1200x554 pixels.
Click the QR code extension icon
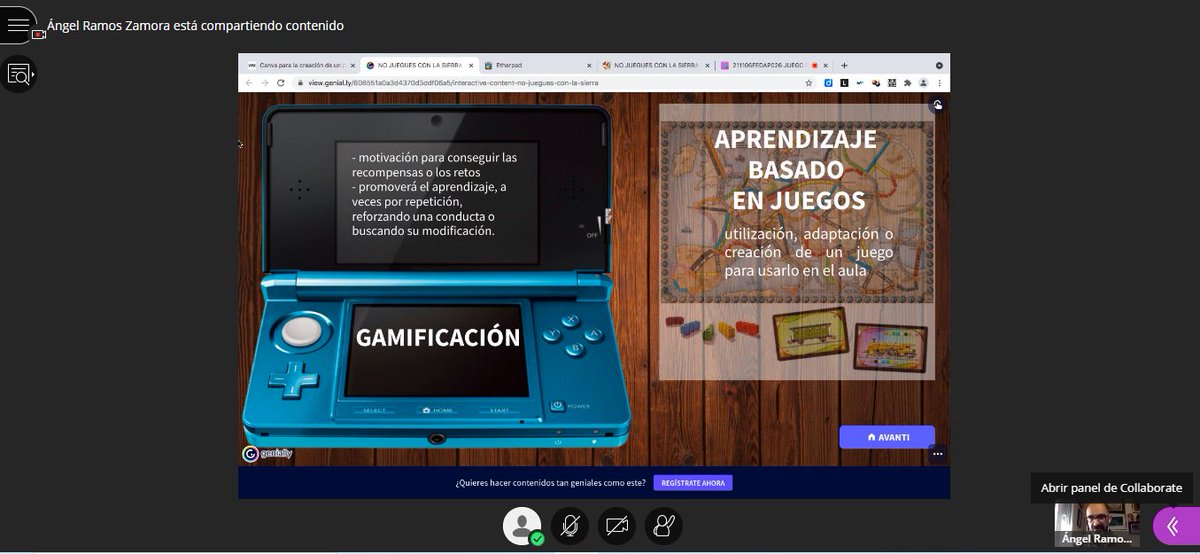(x=891, y=83)
